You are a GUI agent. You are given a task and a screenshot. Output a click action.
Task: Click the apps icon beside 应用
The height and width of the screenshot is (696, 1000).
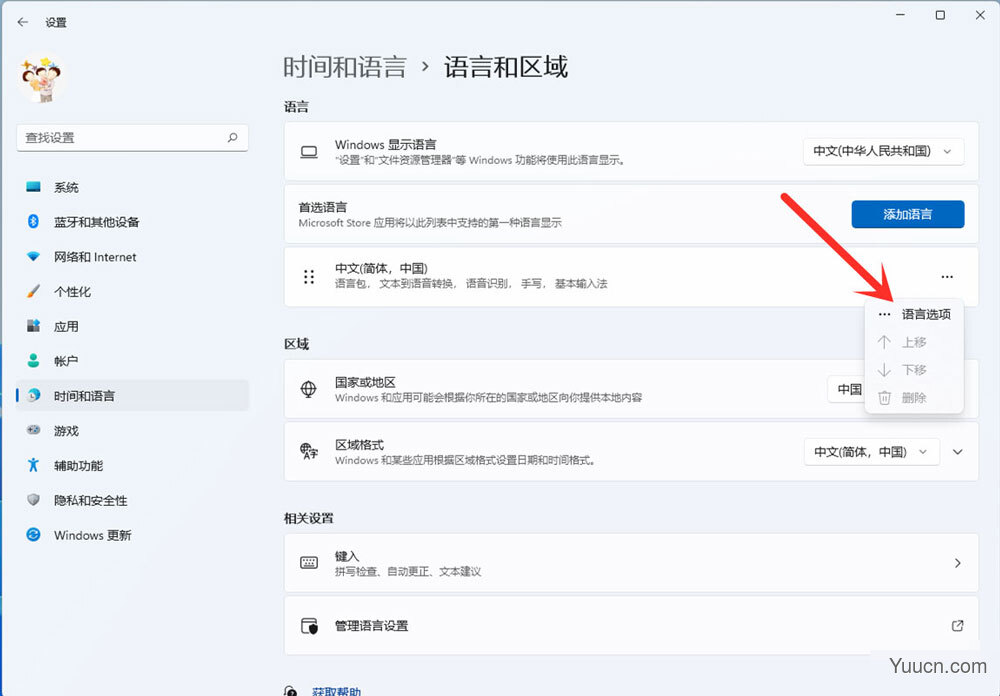[x=33, y=326]
